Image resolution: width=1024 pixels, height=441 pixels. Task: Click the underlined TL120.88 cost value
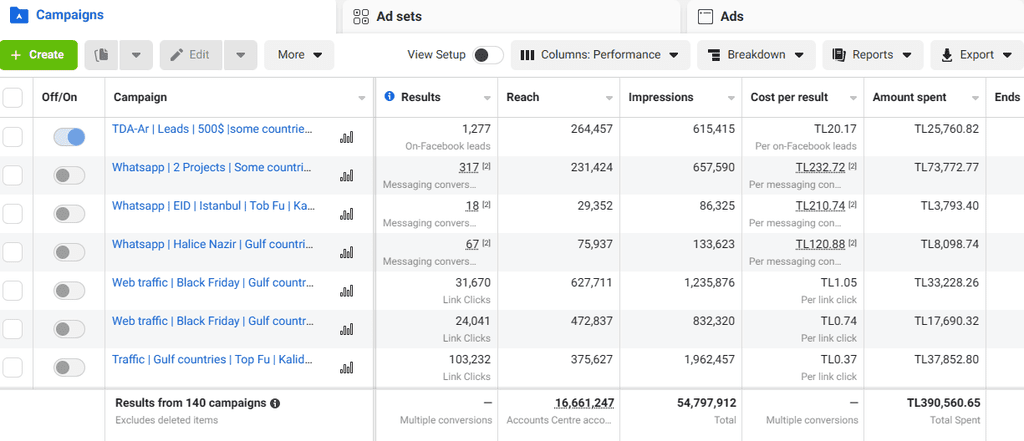click(x=820, y=244)
